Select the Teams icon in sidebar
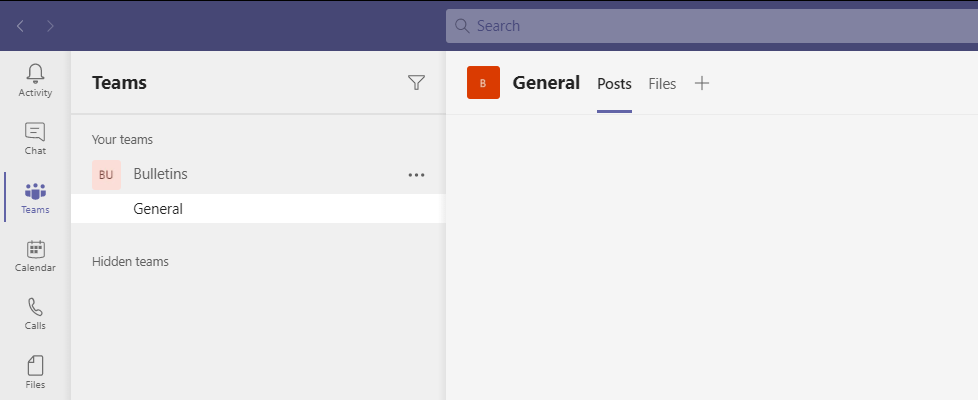This screenshot has width=978, height=400. [x=35, y=197]
